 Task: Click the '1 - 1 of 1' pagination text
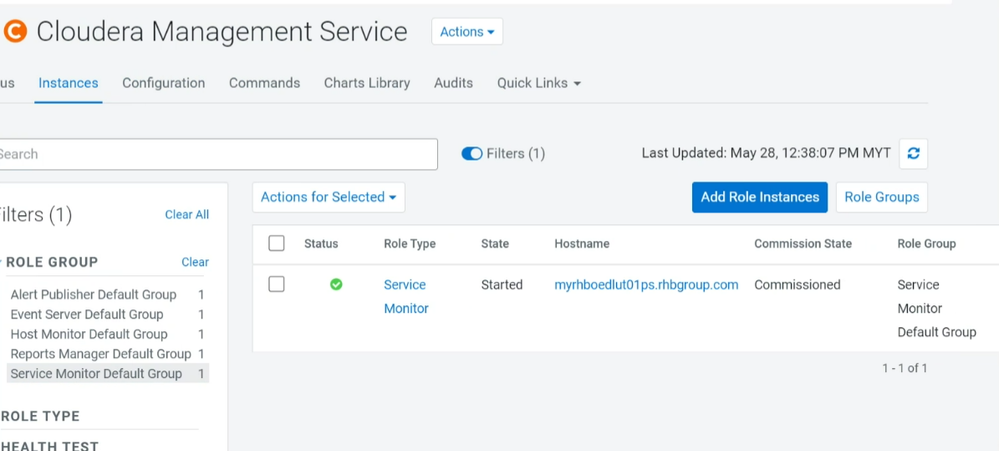pyautogui.click(x=905, y=368)
